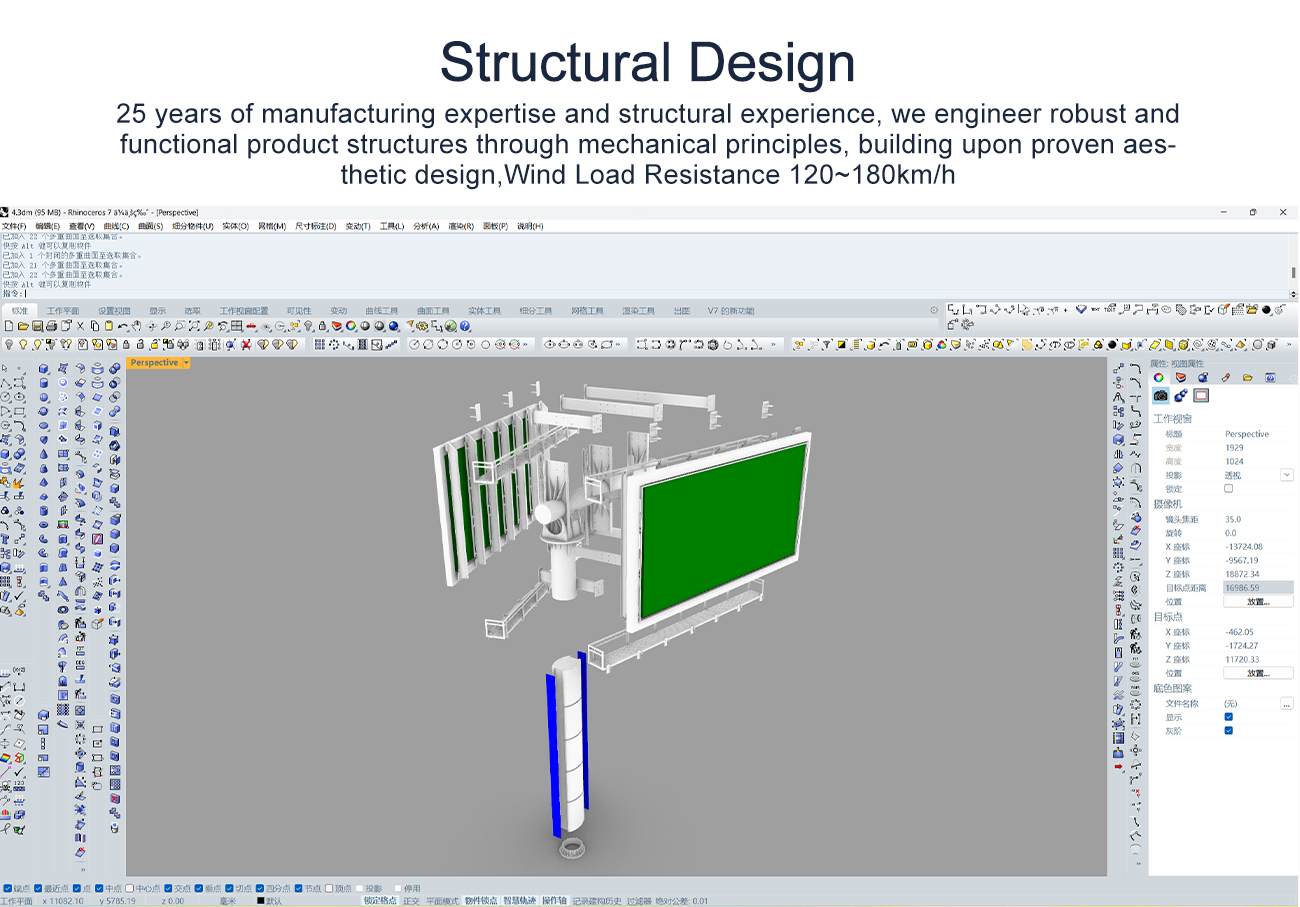1300x907 pixels.
Task: Click the camera icon in properties panel
Action: [1160, 396]
